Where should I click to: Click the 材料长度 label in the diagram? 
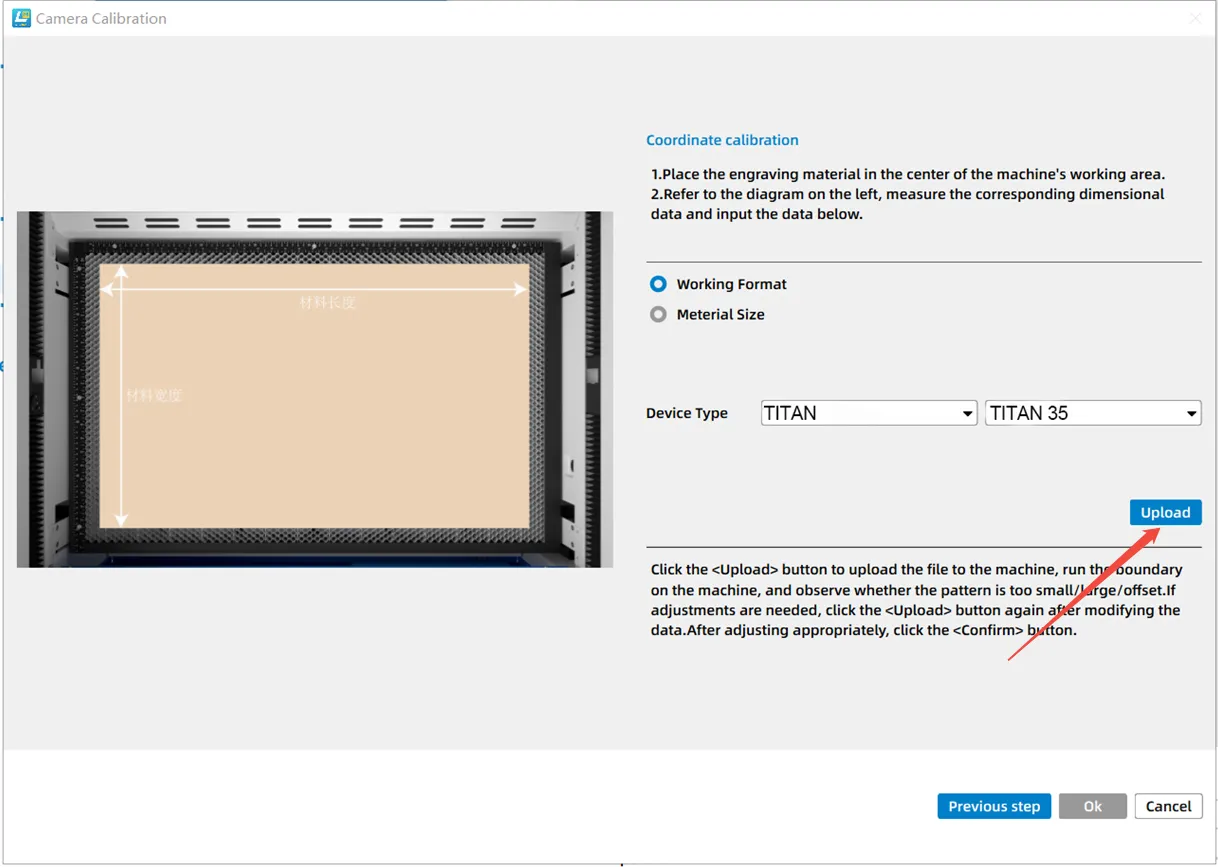click(x=327, y=303)
